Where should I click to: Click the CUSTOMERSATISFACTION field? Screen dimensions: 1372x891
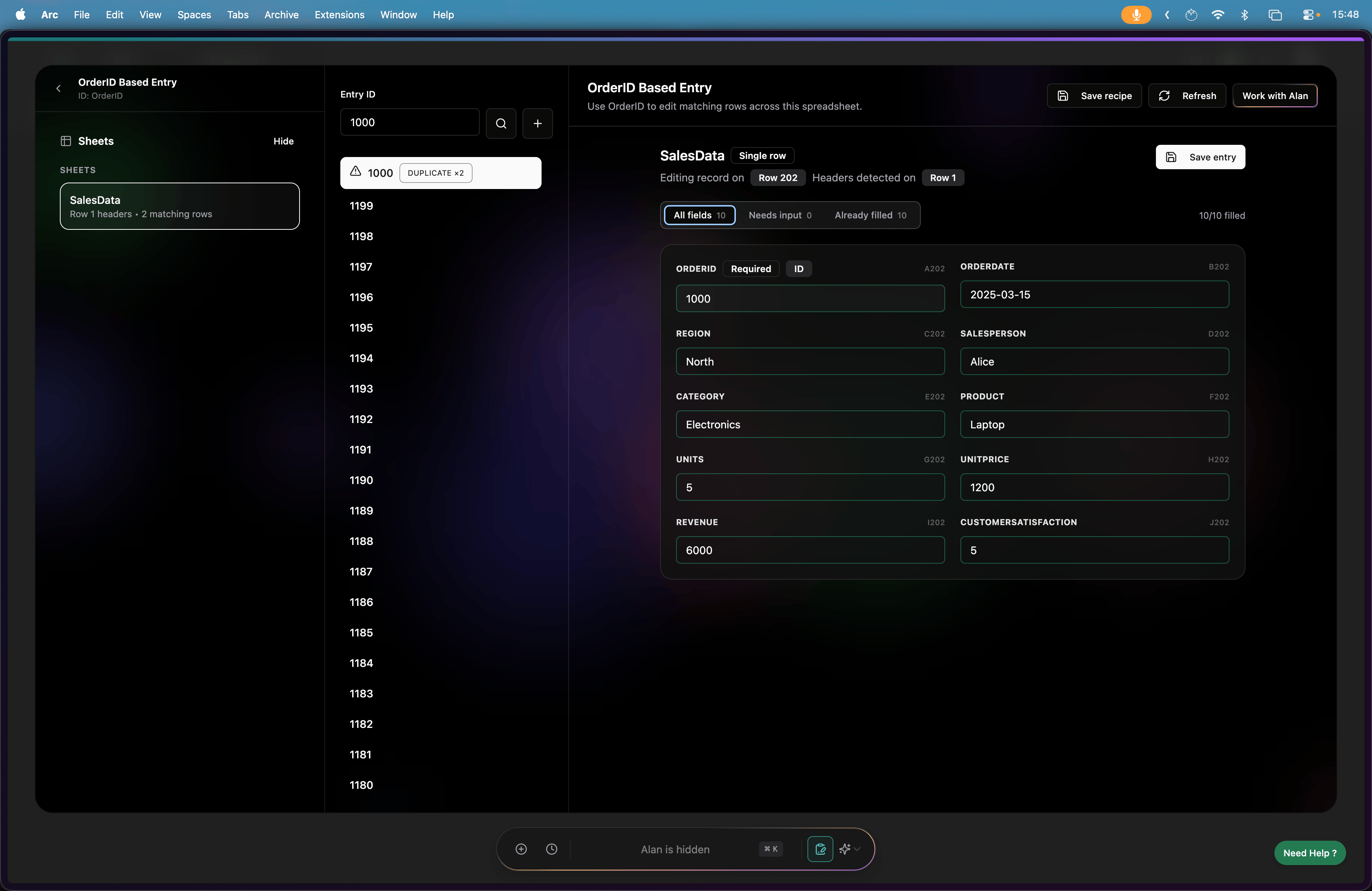1094,550
